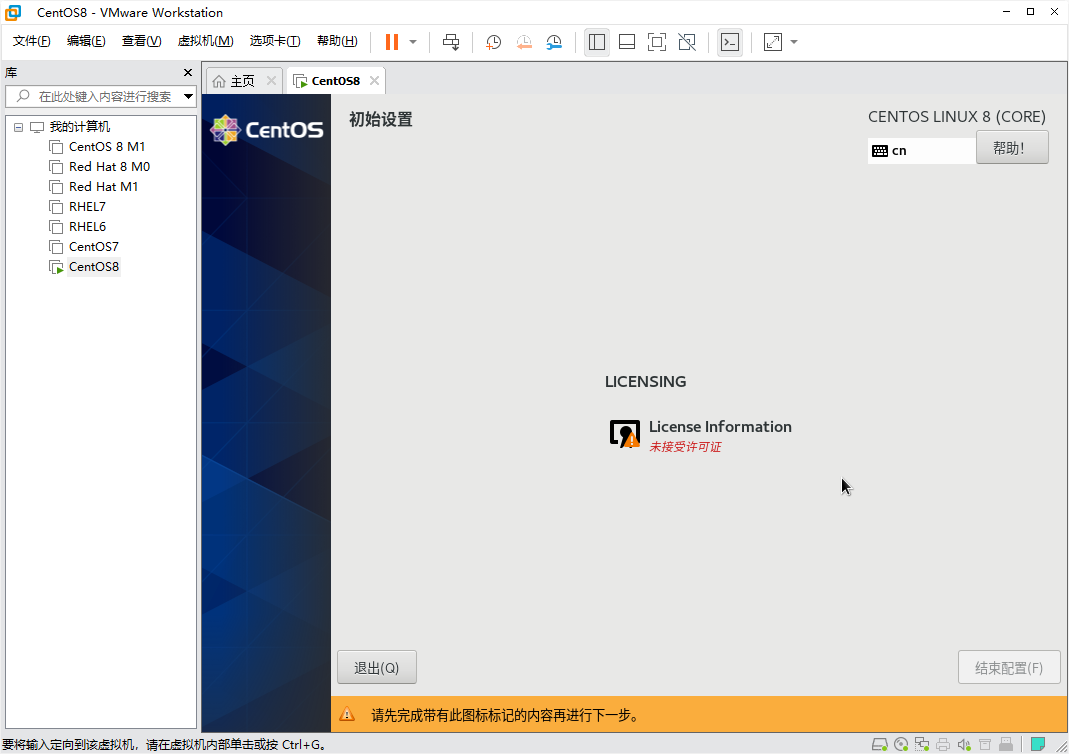This screenshot has height=754, width=1069.
Task: Click the CD/DVD drive status icon
Action: [x=901, y=744]
